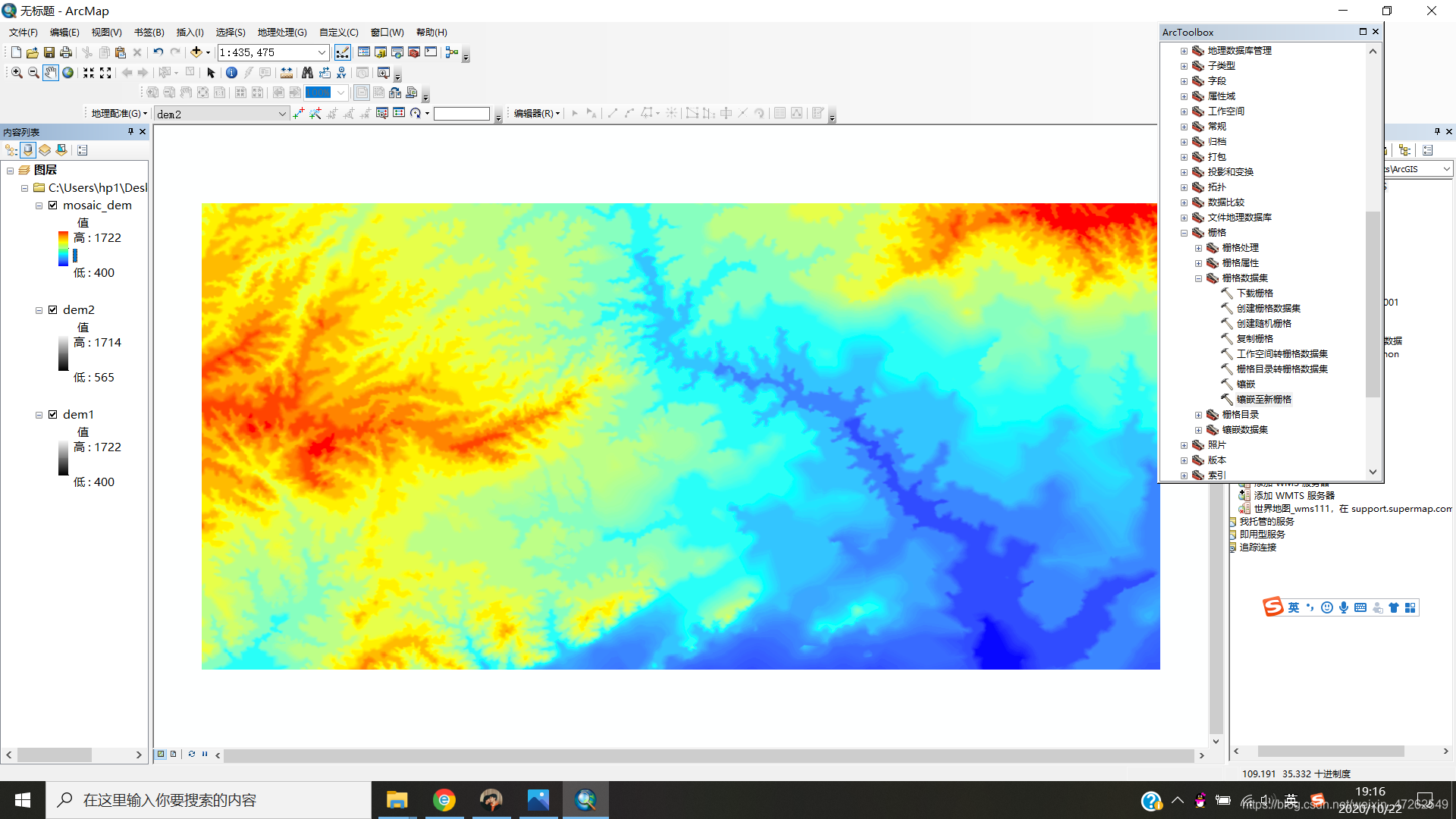Open the 地理处理(G) menu

click(x=281, y=33)
